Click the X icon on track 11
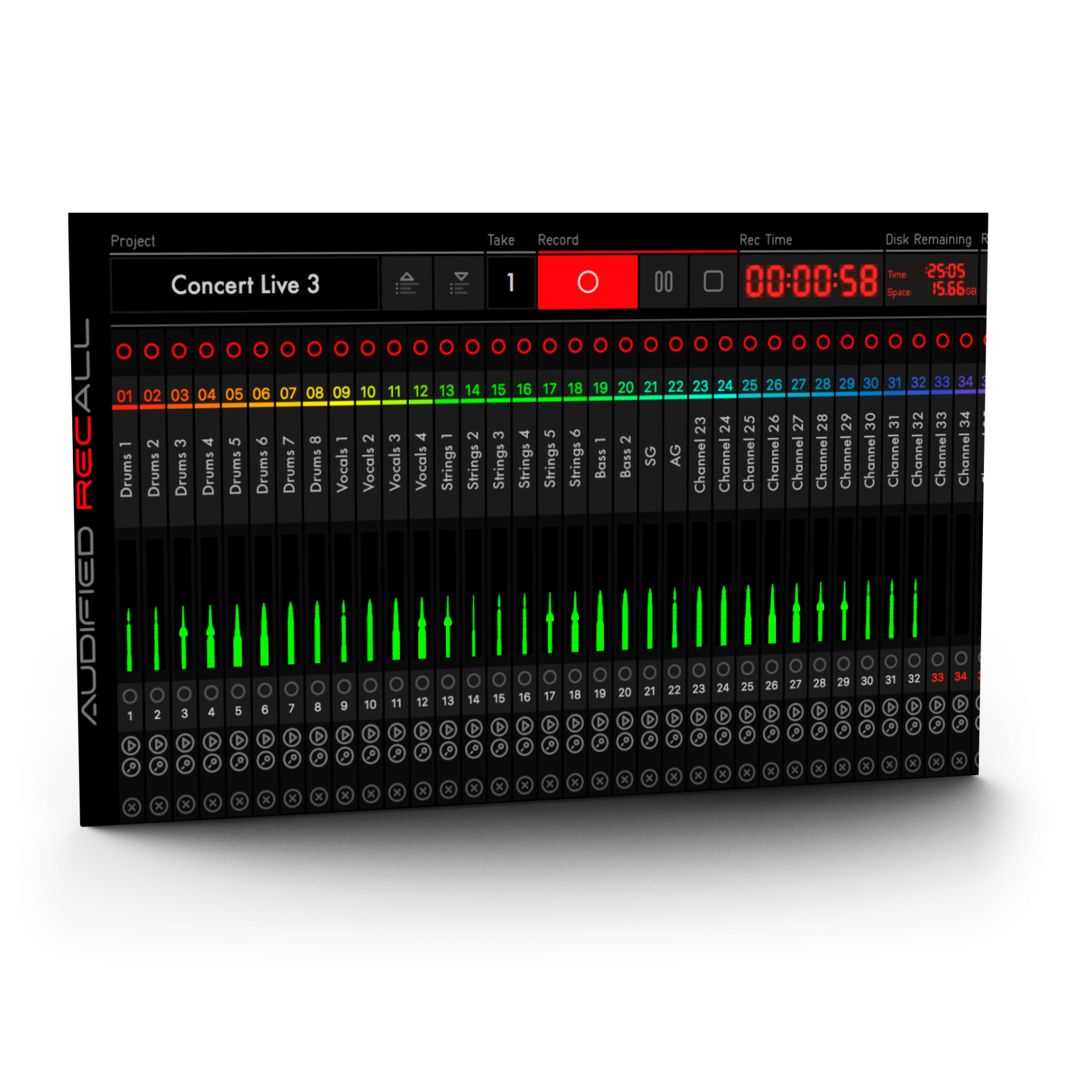This screenshot has width=1092, height=1092. (x=397, y=792)
